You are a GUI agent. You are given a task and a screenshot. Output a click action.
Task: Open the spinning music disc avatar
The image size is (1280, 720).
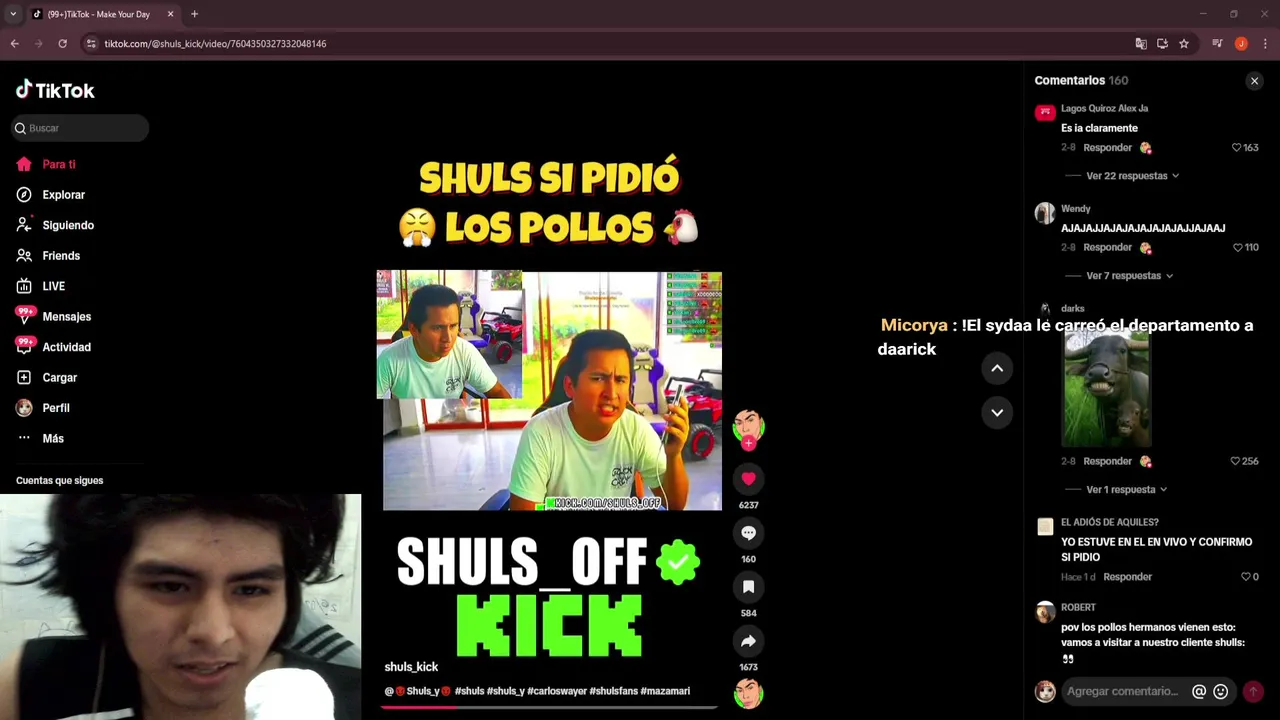[748, 692]
